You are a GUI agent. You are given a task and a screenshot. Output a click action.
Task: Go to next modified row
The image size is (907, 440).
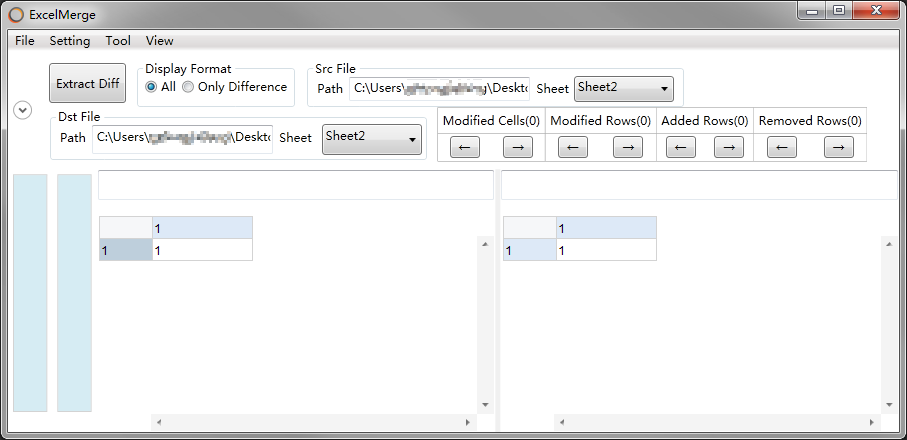(x=628, y=147)
